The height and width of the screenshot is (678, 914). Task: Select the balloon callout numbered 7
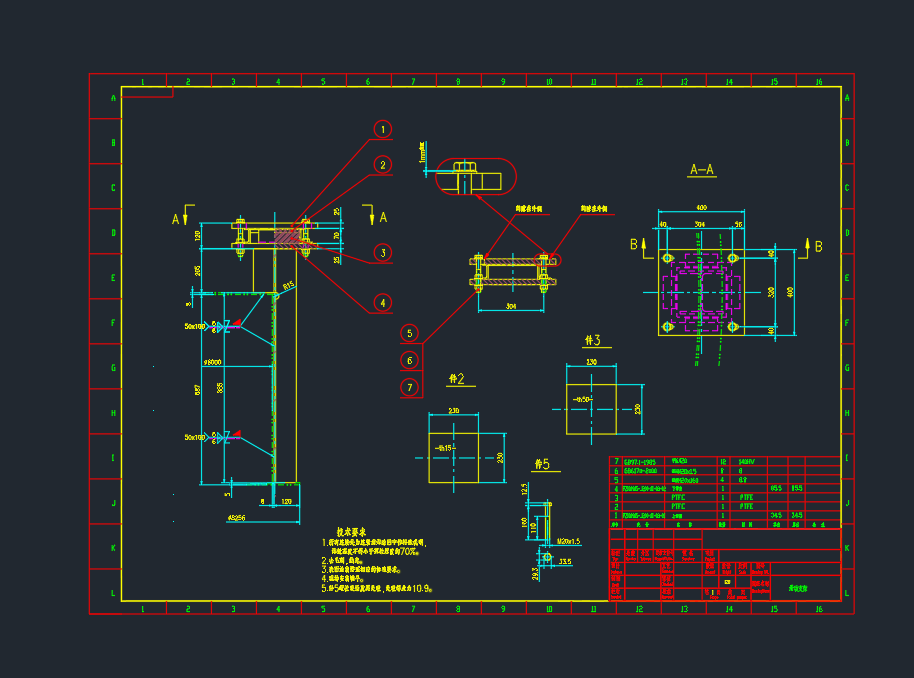[410, 387]
